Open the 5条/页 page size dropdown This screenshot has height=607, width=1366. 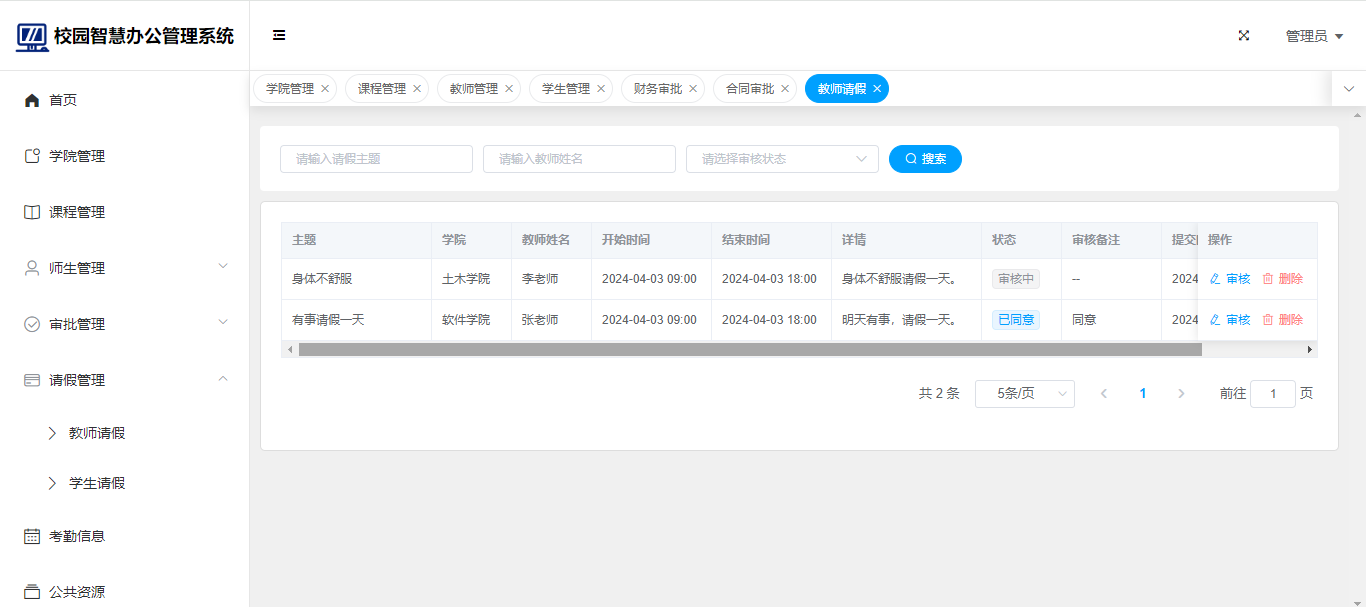coord(1024,394)
